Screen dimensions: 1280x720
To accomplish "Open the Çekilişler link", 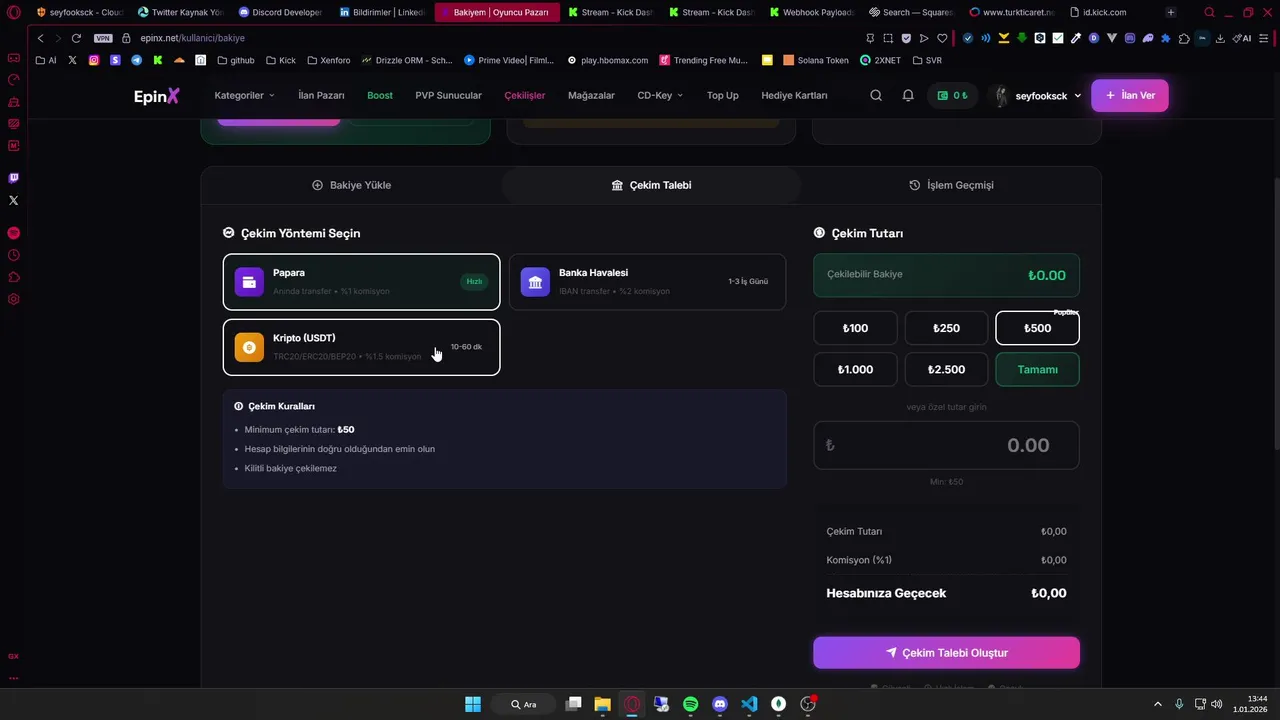I will 525,96.
